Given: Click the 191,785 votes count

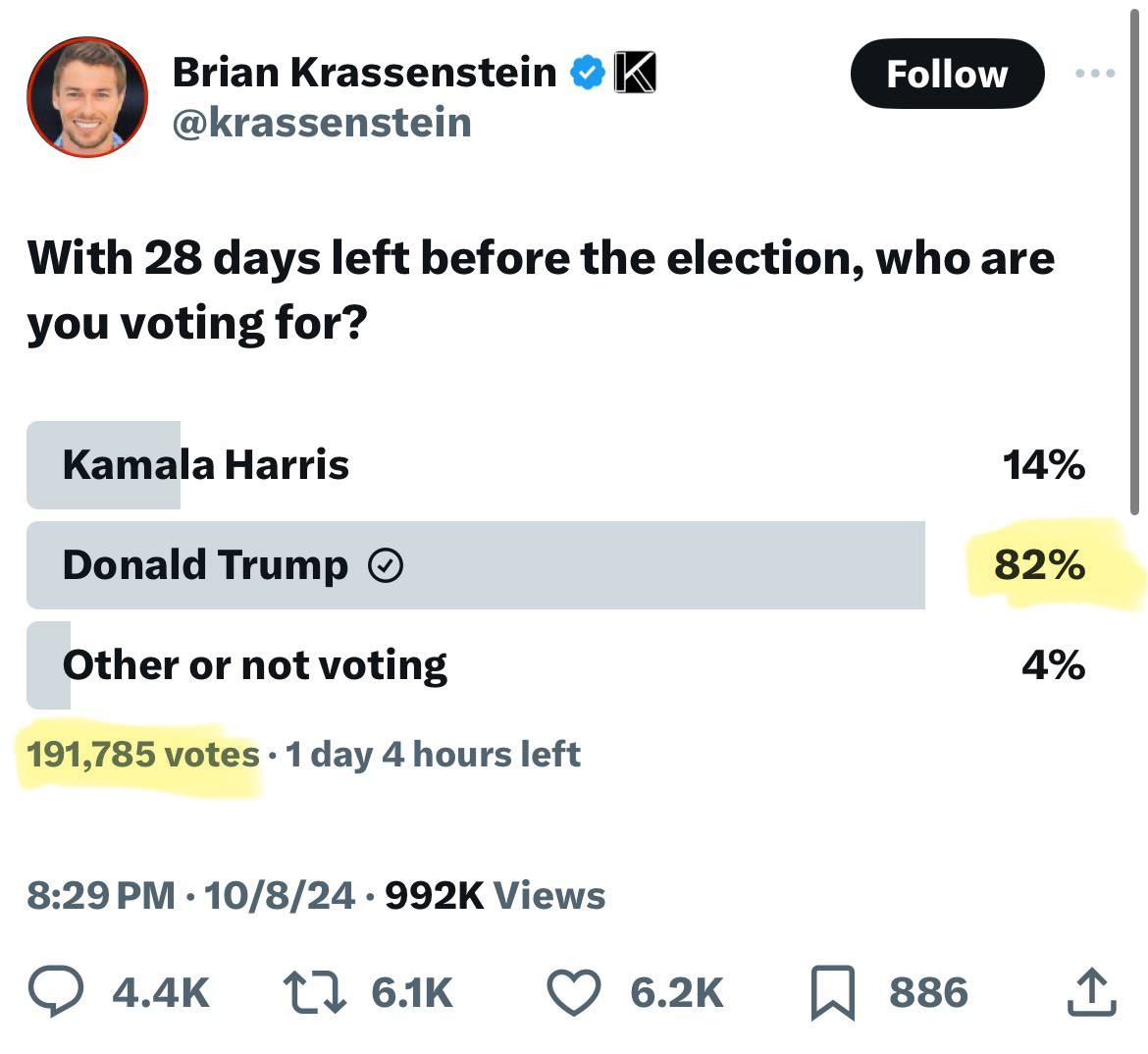Looking at the screenshot, I should point(142,755).
